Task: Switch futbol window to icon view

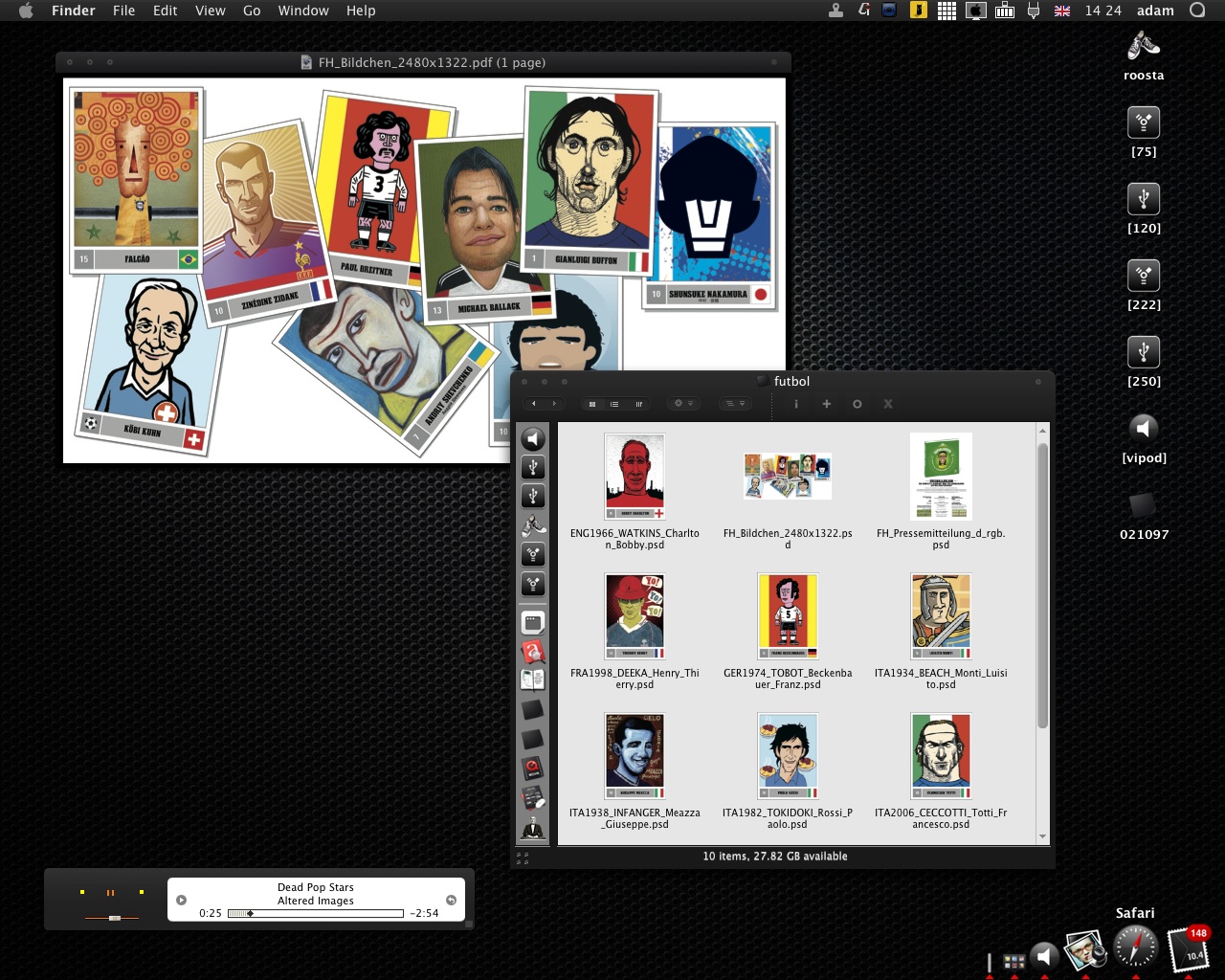Action: (592, 404)
